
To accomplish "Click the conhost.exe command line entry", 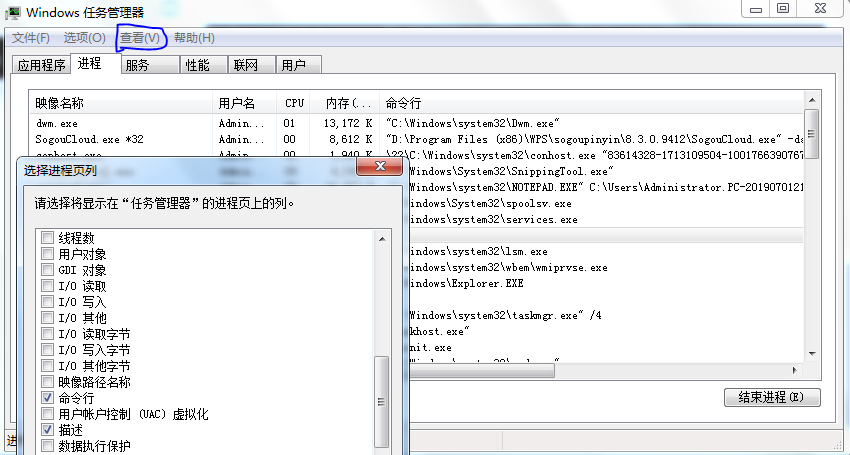I will coord(595,155).
